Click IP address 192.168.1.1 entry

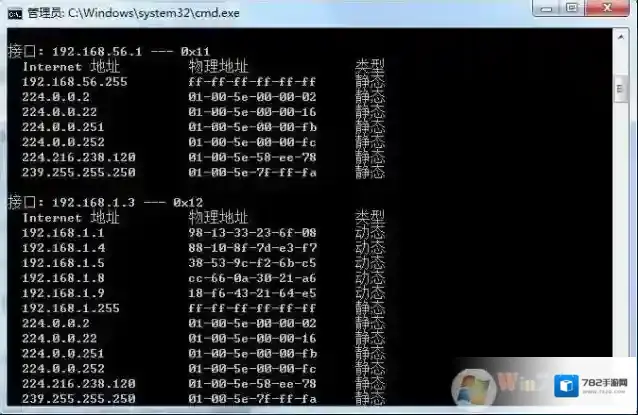click(x=63, y=232)
